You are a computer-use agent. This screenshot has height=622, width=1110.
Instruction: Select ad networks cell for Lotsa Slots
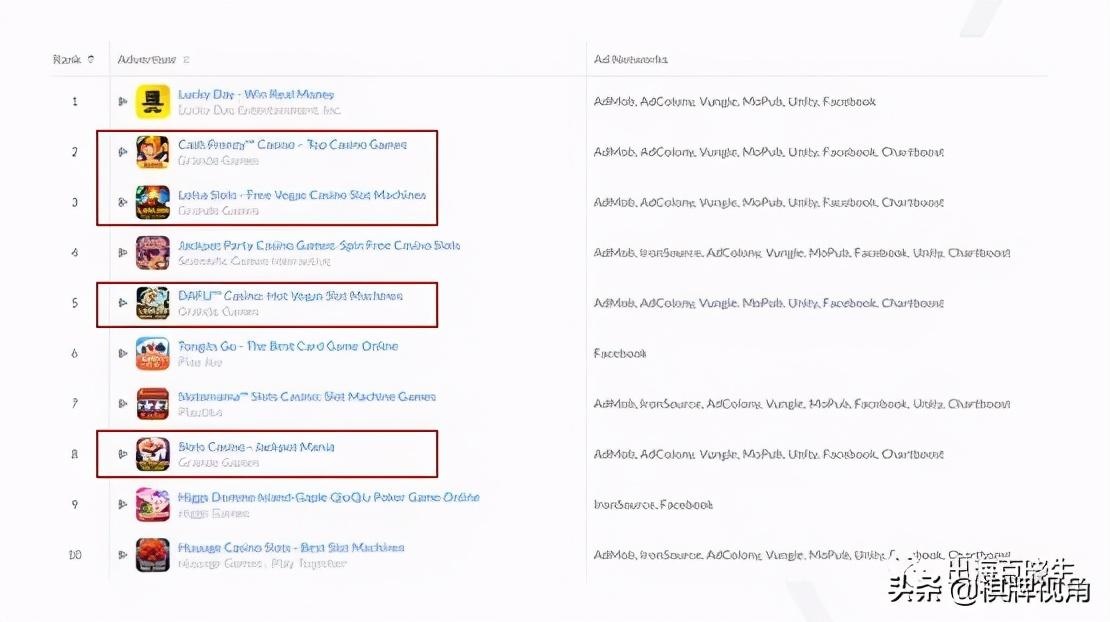(x=768, y=202)
